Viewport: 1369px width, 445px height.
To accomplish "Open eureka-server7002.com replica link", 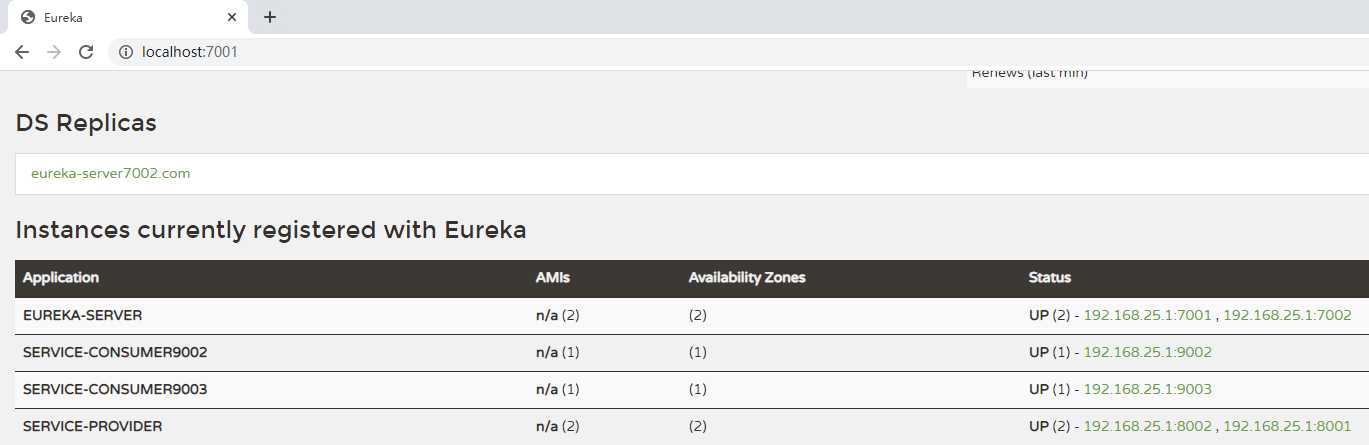I will pos(110,173).
